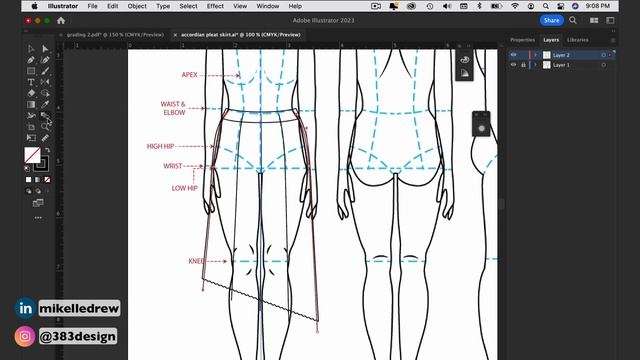Open macOS Spotlight search
640x360 pixels.
pos(546,6)
